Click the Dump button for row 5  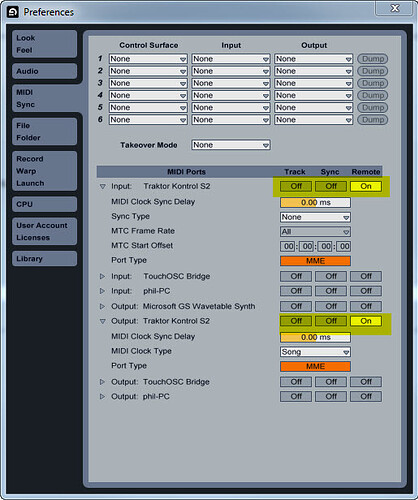(x=373, y=108)
